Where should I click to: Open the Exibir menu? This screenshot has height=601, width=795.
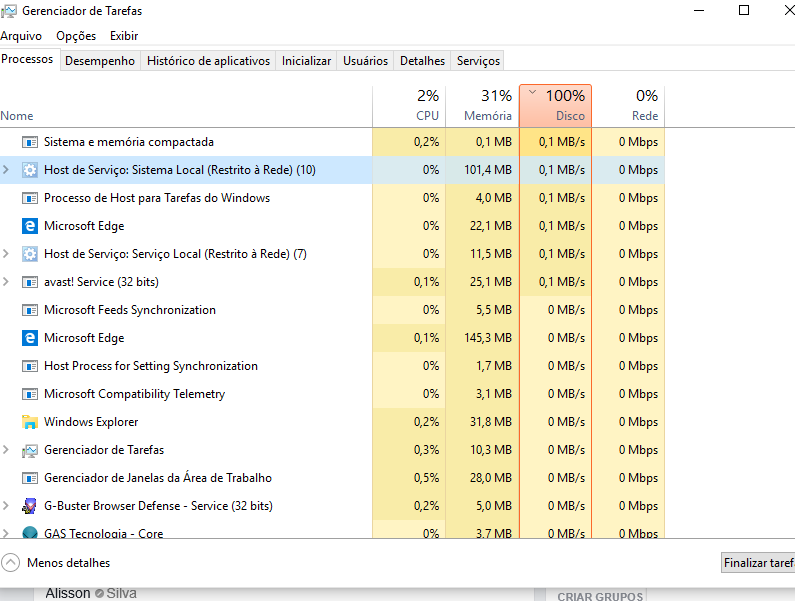coord(124,36)
